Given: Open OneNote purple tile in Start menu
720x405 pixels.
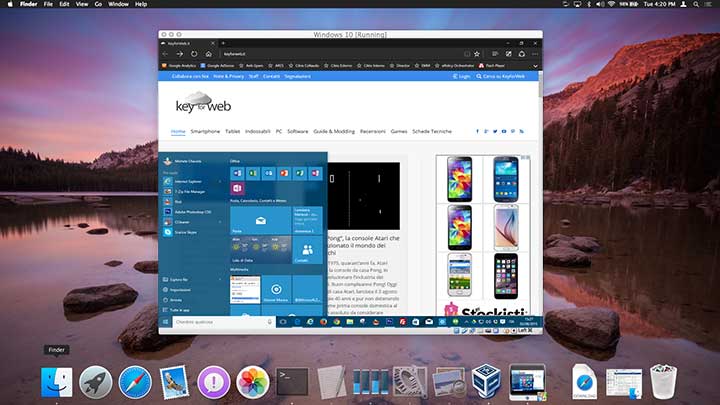Looking at the screenshot, I should [237, 188].
